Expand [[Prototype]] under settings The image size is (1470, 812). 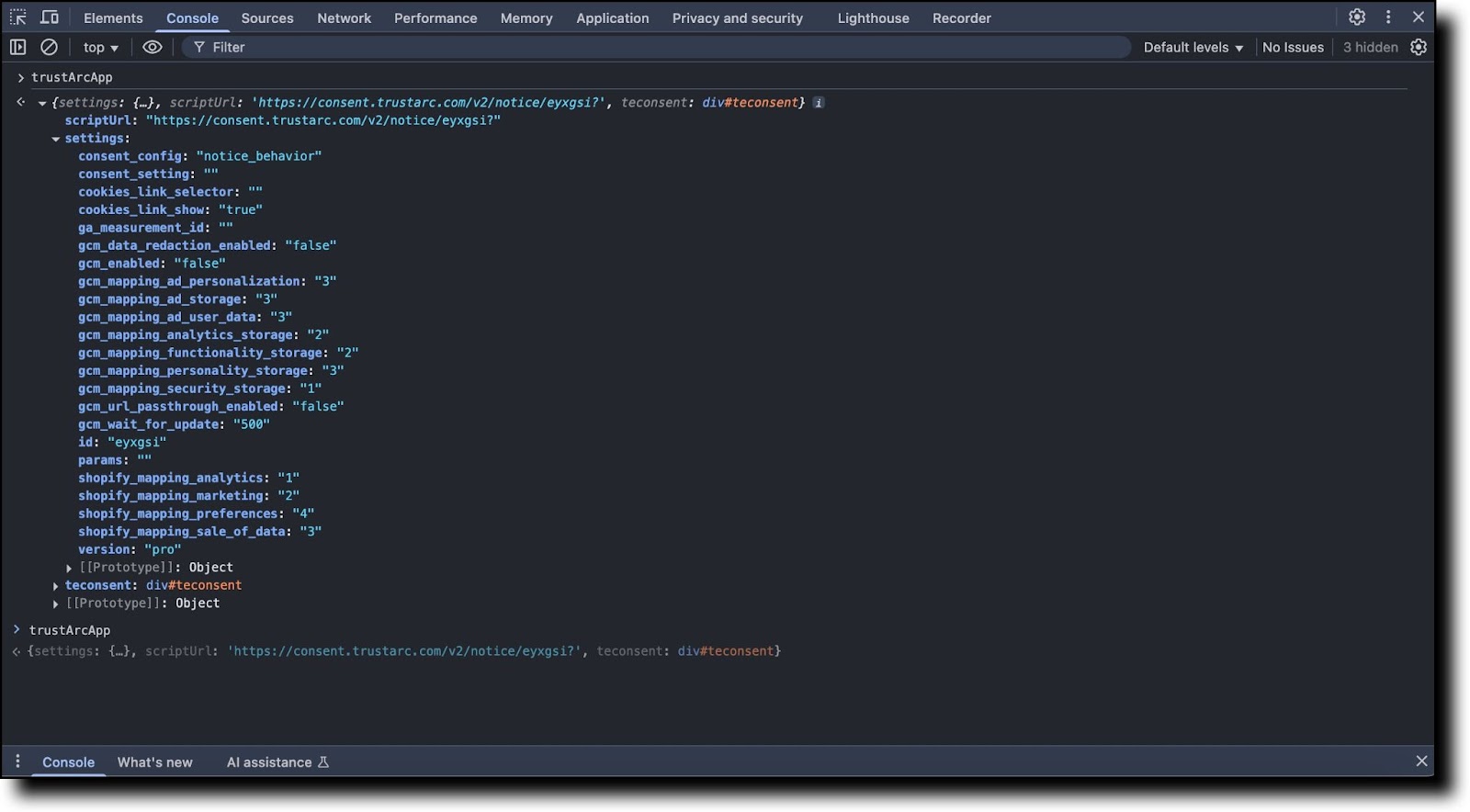(x=69, y=569)
